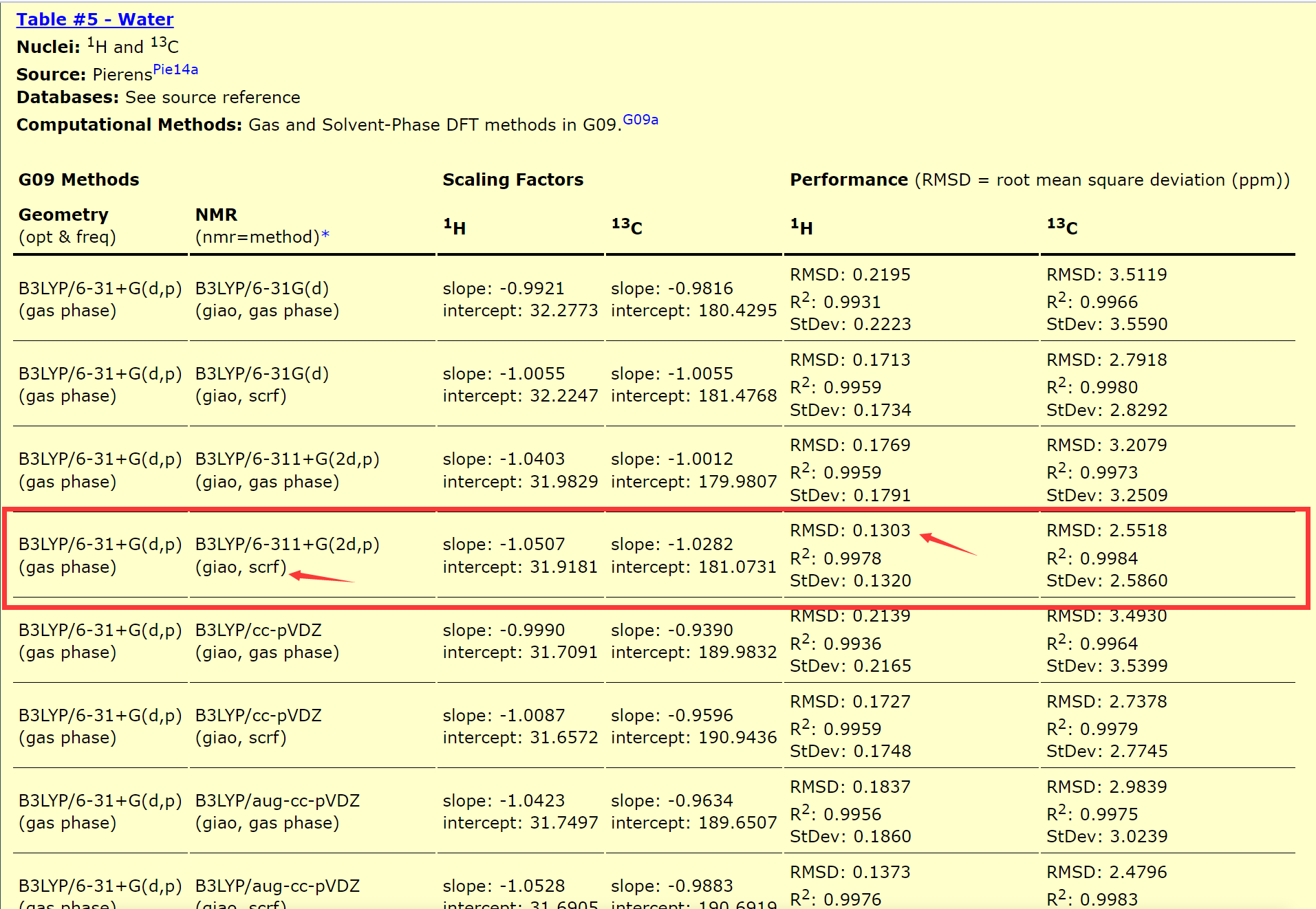Click the 1H RMSD: 0.1303 value
Screen dimensions: 1316x909
coord(850,530)
